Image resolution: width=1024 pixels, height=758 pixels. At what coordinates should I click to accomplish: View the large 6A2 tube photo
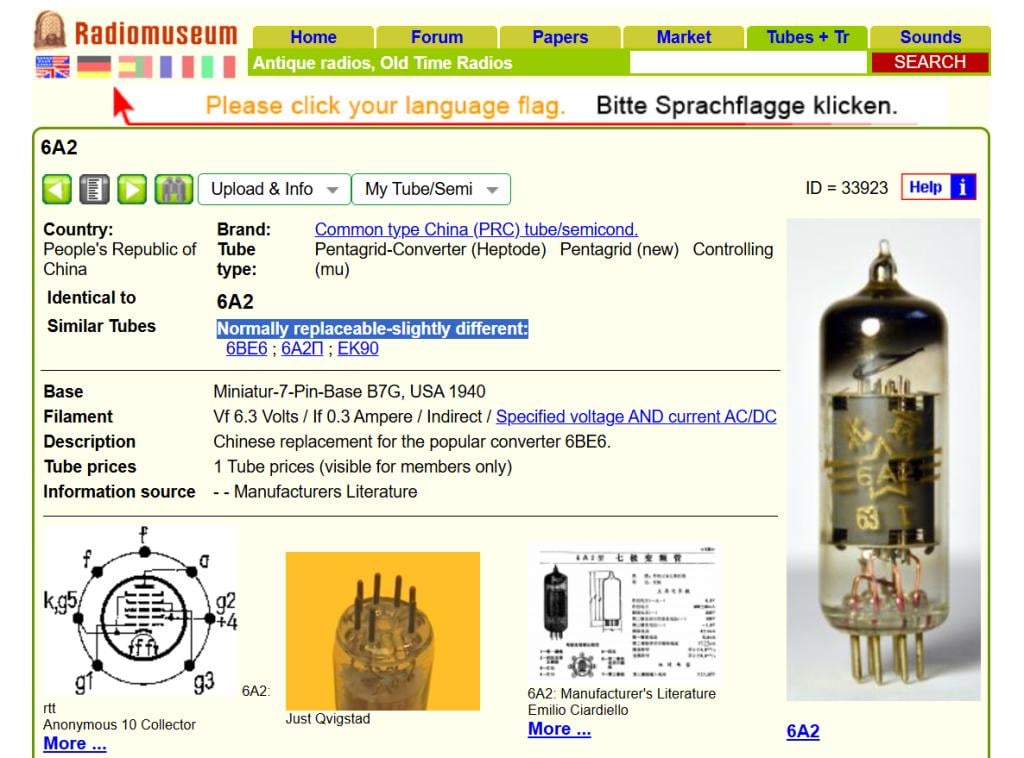(x=883, y=460)
